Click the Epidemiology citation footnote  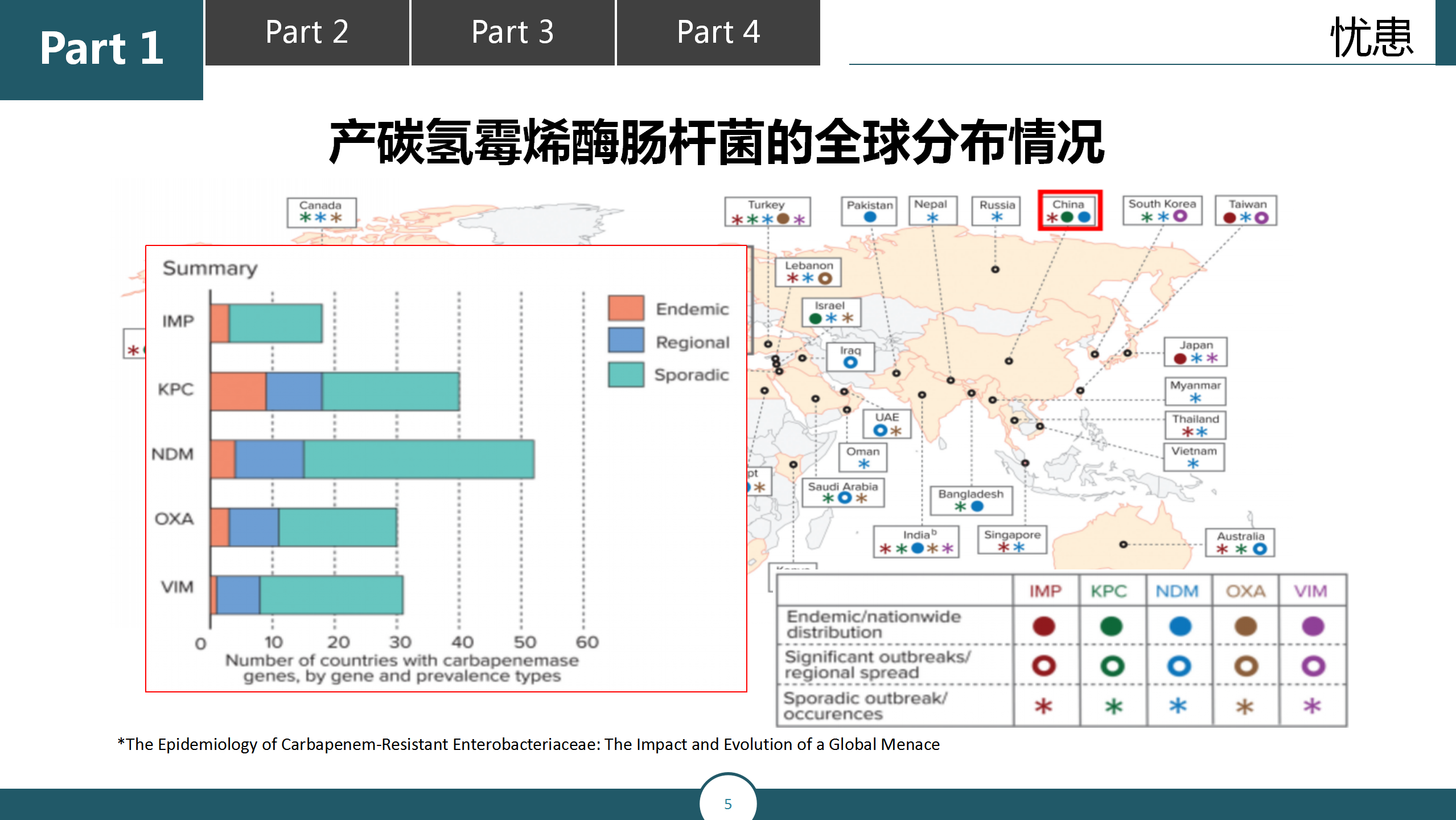[529, 744]
